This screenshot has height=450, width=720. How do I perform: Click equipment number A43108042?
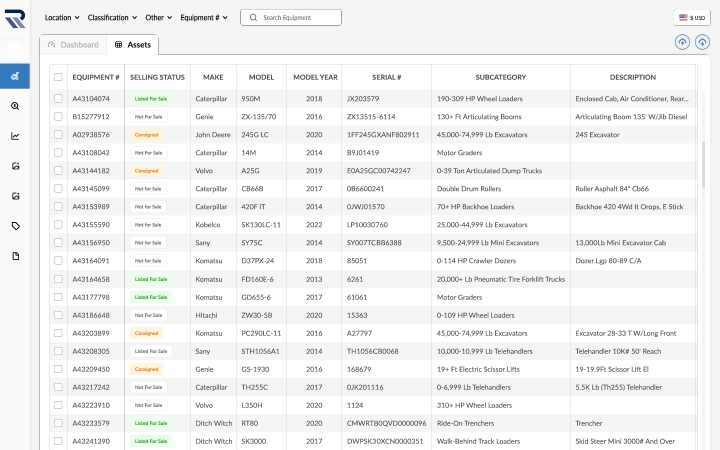(x=91, y=152)
